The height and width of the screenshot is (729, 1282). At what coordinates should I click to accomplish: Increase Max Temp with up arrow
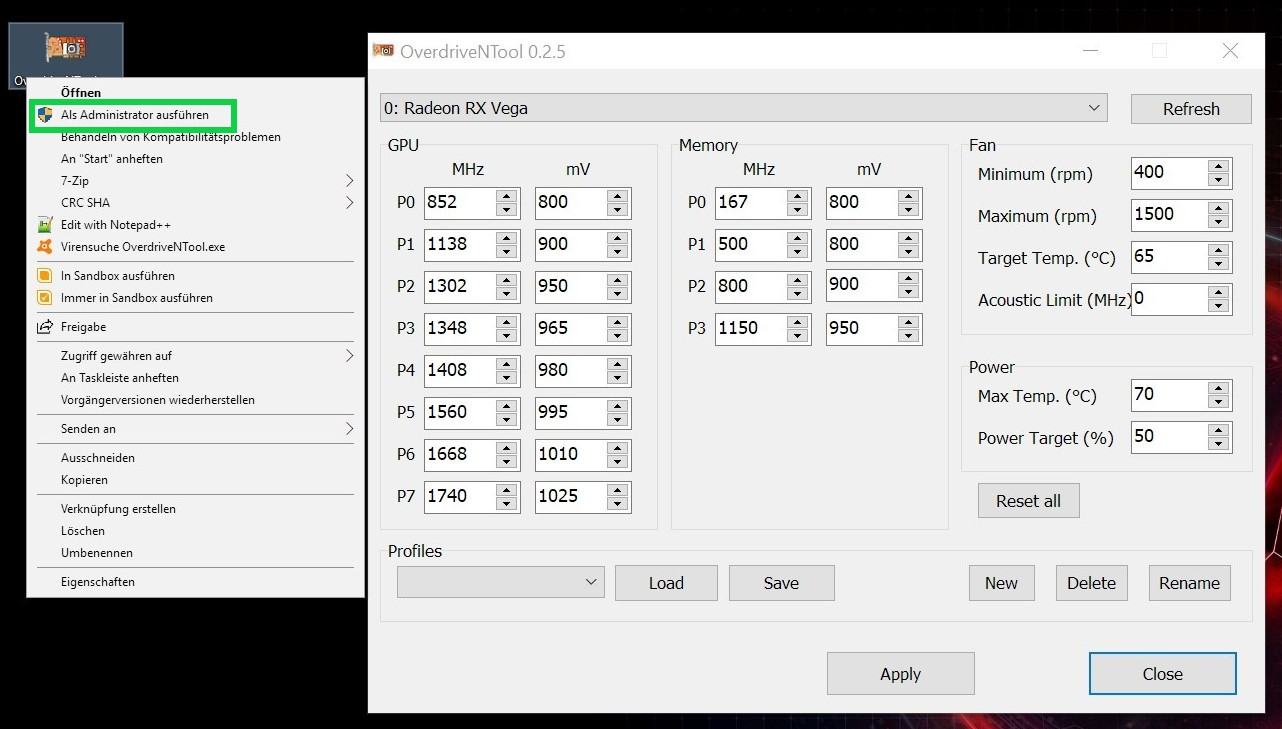click(x=1218, y=388)
